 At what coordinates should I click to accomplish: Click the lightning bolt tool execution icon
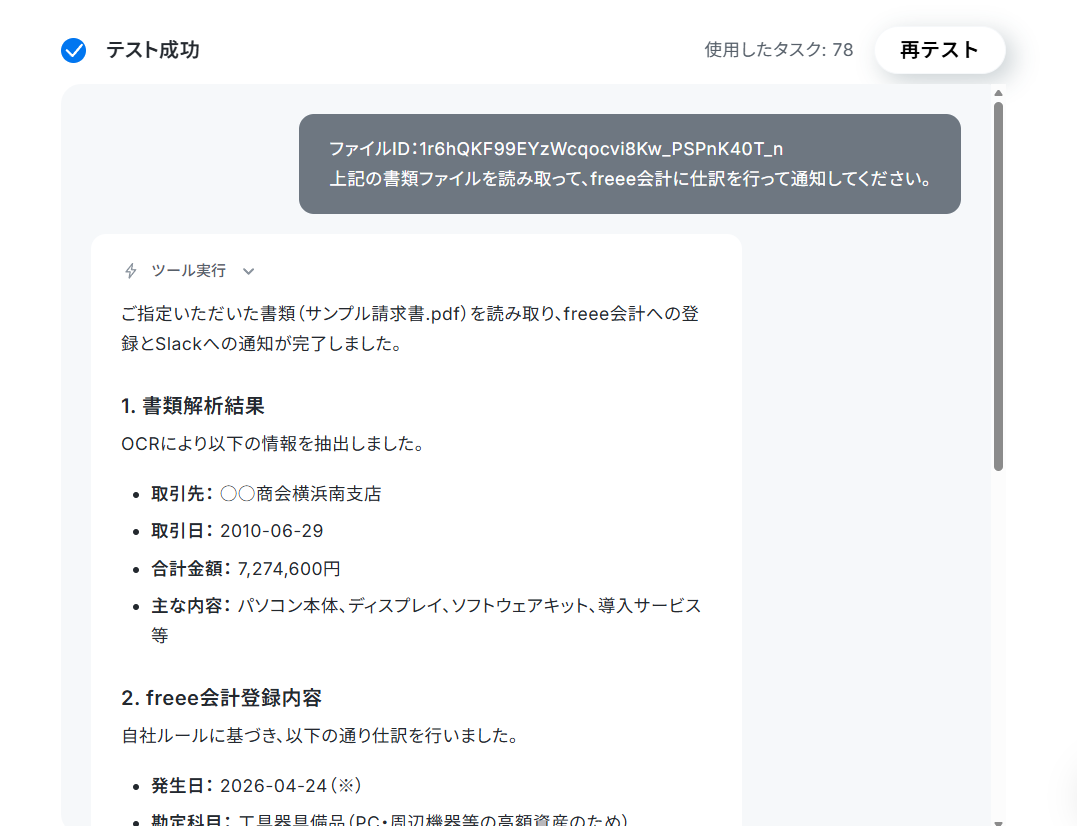[x=131, y=271]
